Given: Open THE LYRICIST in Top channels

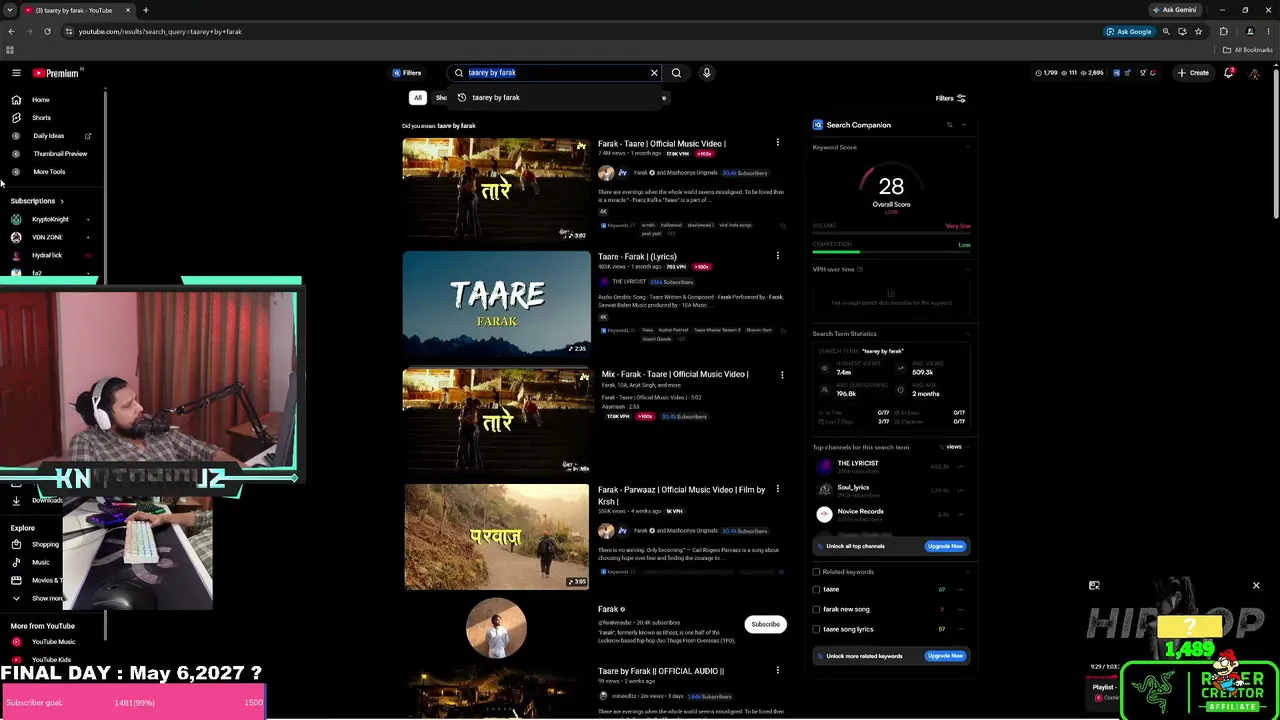Looking at the screenshot, I should tap(858, 463).
